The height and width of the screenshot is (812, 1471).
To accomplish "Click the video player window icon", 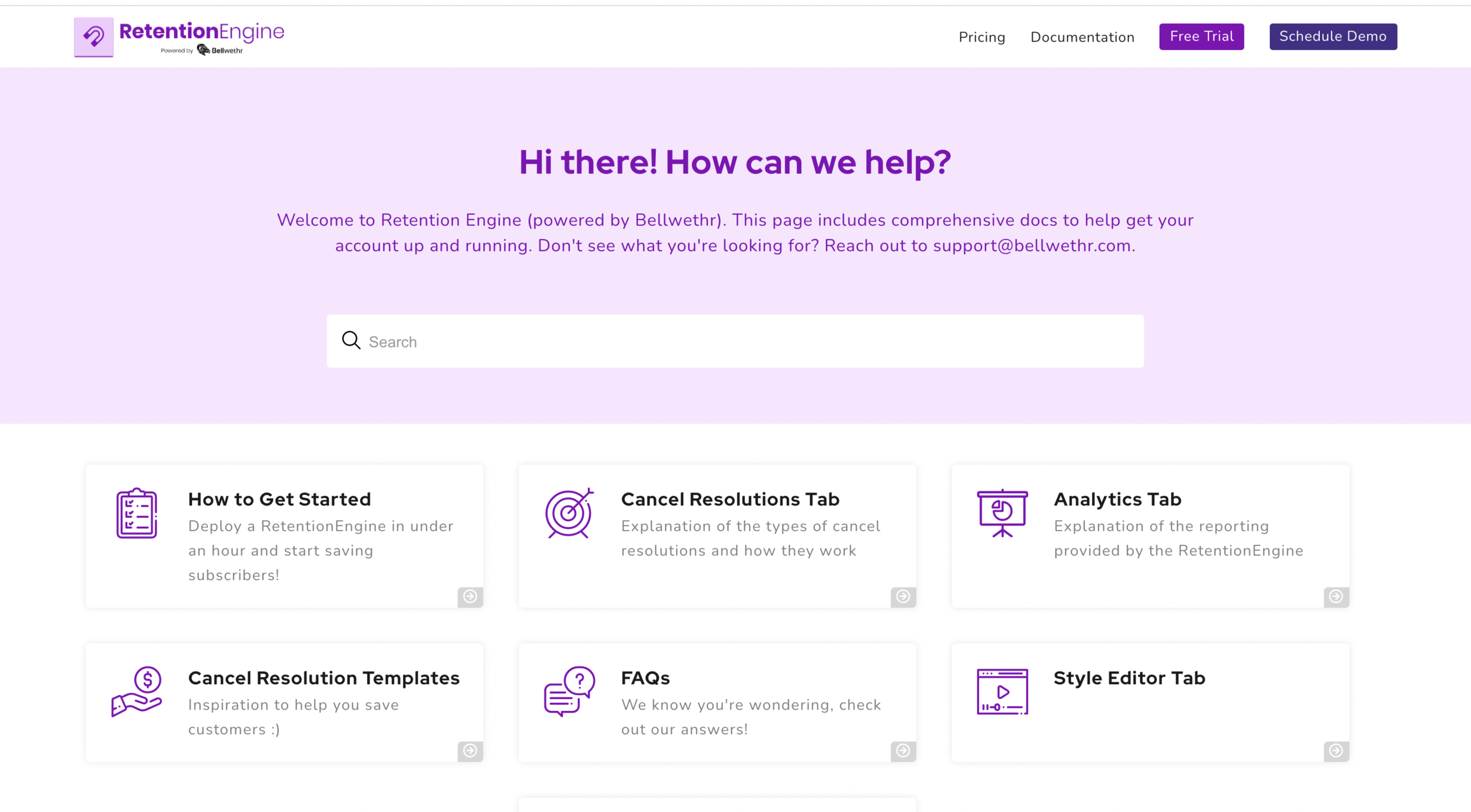I will click(1002, 691).
